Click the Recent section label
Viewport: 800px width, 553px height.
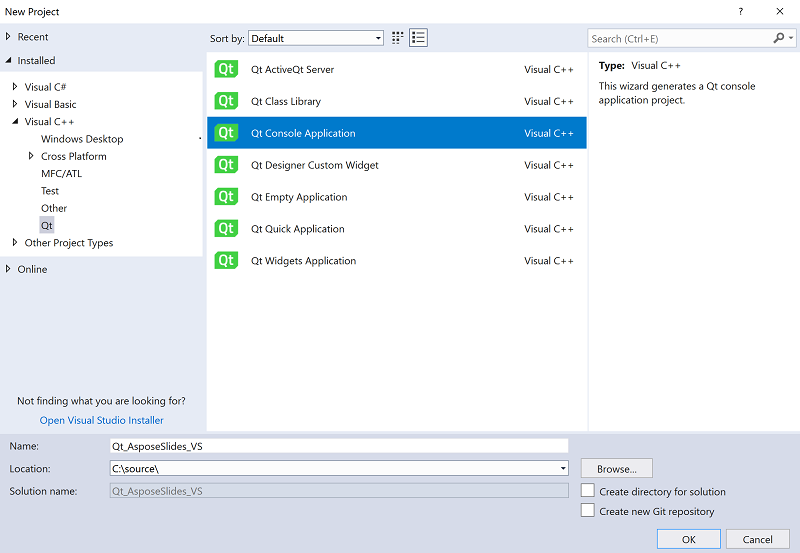(x=33, y=37)
